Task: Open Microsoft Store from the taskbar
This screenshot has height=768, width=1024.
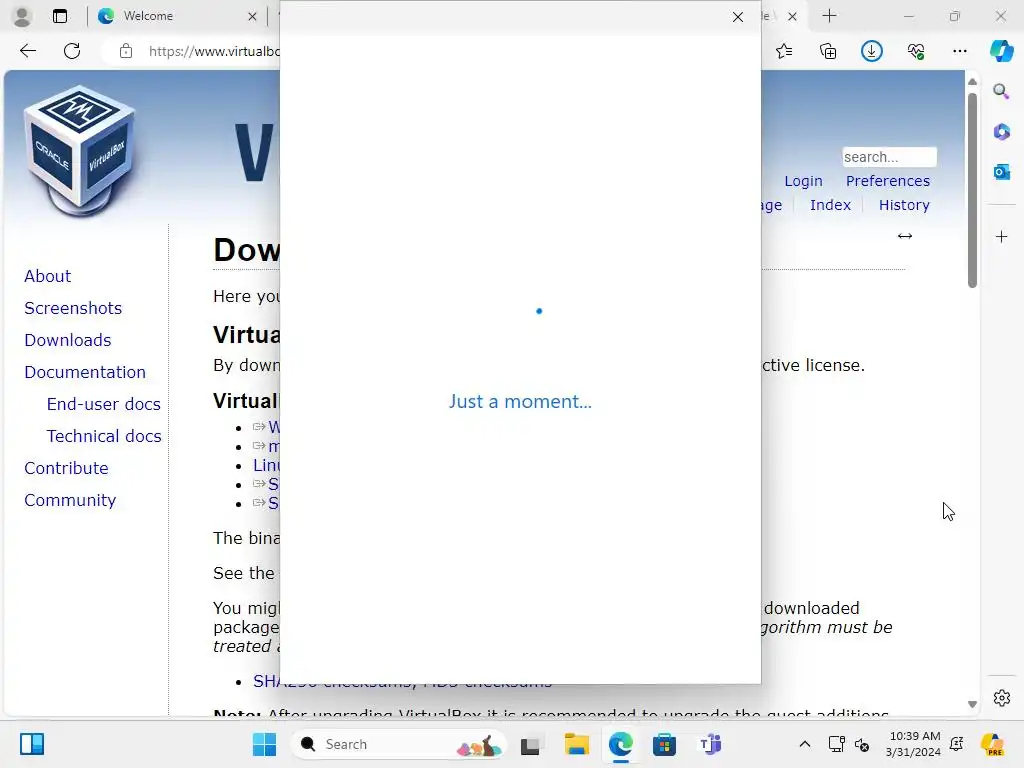Action: [x=664, y=744]
